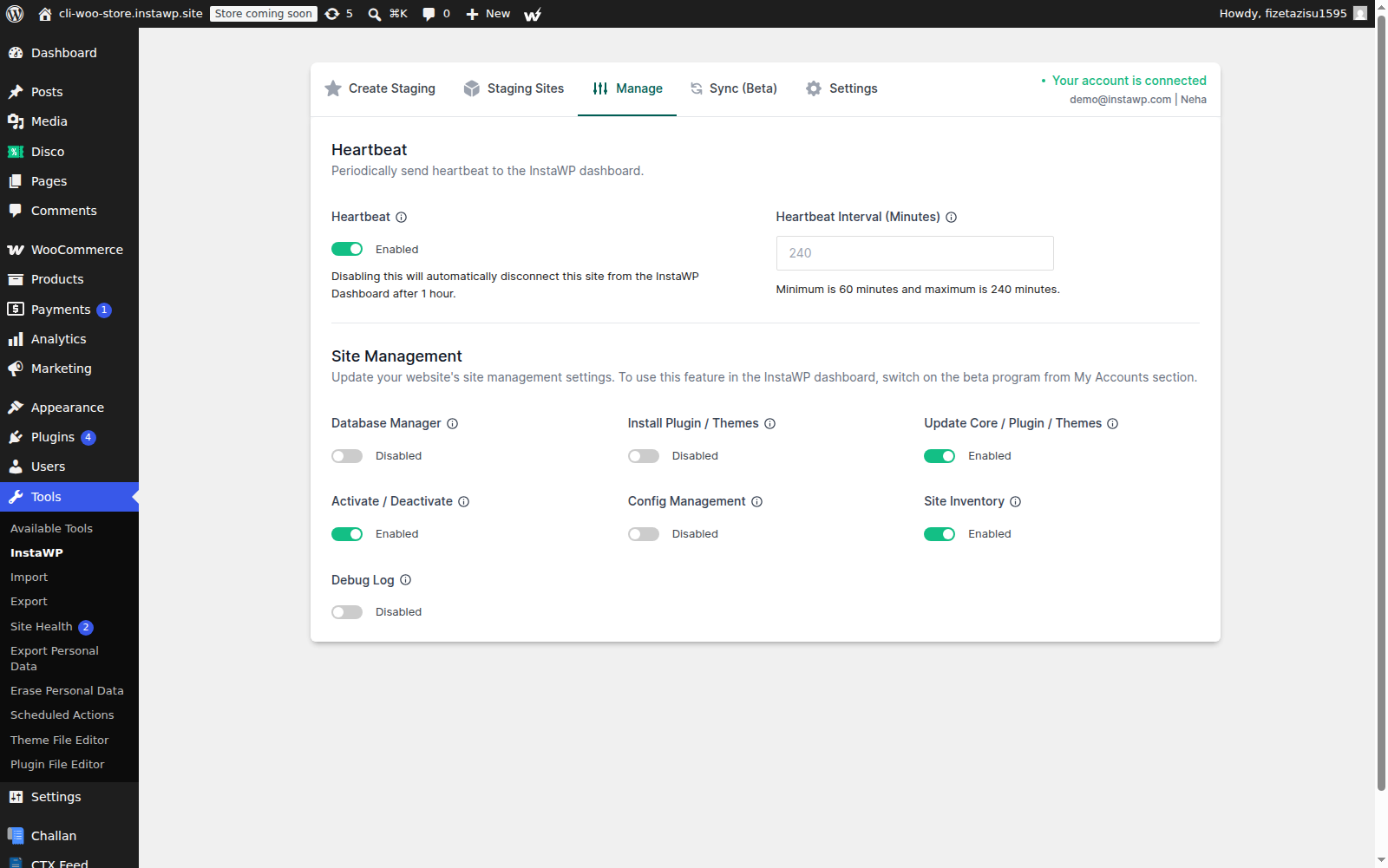Open the search magnifier icon
The height and width of the screenshot is (868, 1388).
pyautogui.click(x=375, y=14)
